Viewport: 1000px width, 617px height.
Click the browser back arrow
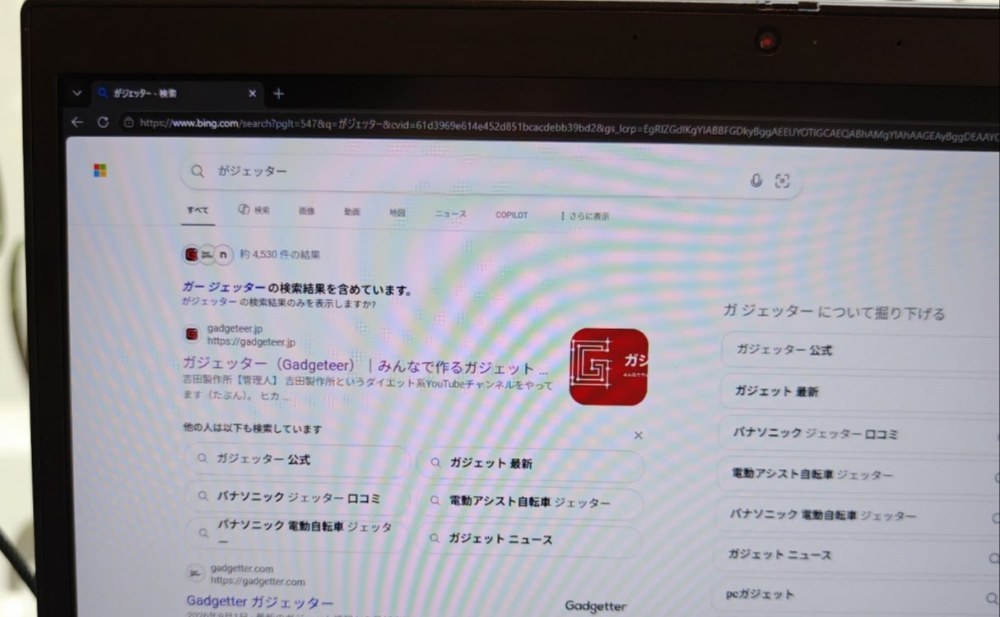(77, 121)
